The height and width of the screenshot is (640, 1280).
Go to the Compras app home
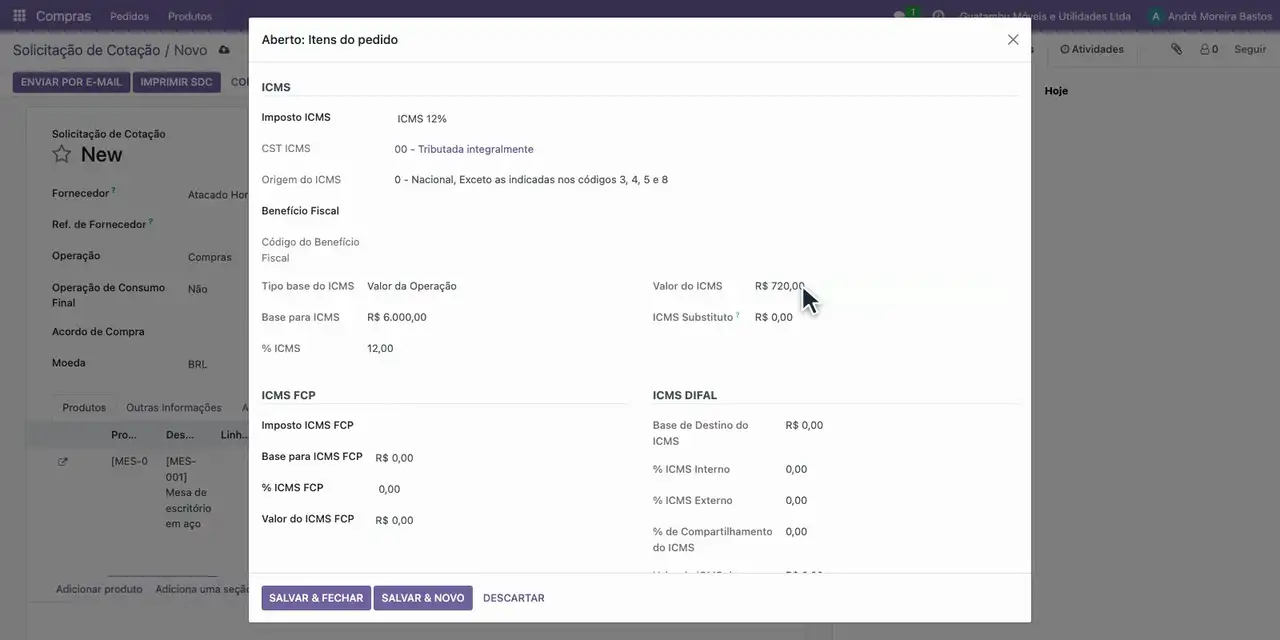pos(63,16)
